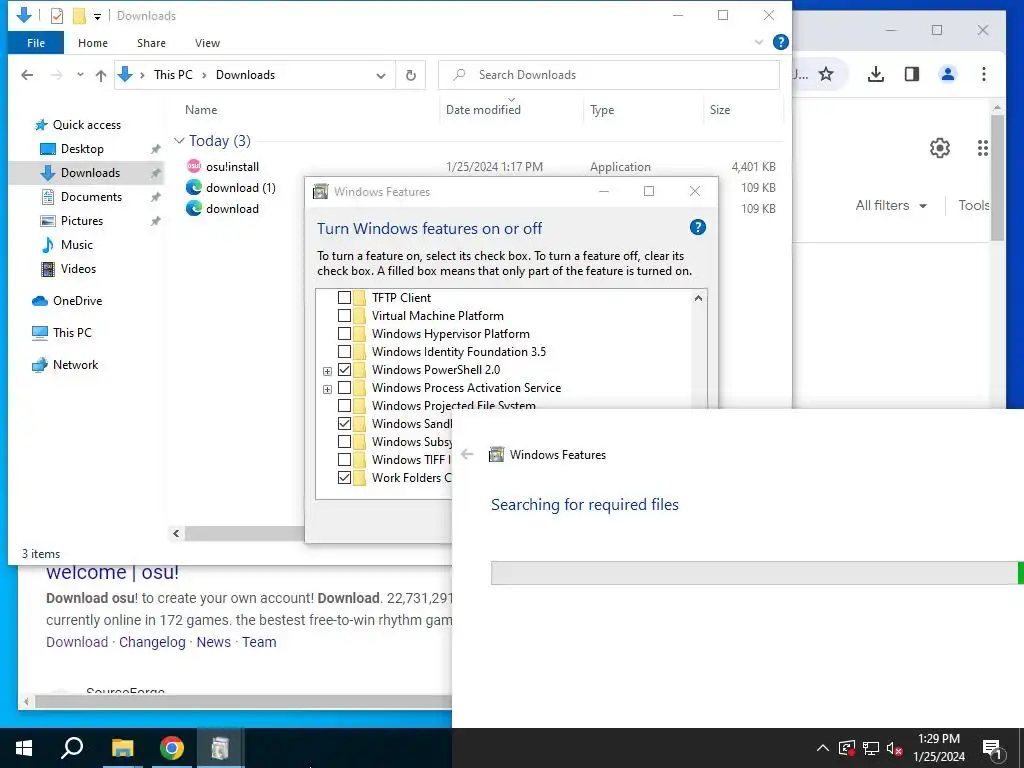This screenshot has width=1024, height=768.
Task: Sort files by Date modified column
Action: (x=483, y=110)
